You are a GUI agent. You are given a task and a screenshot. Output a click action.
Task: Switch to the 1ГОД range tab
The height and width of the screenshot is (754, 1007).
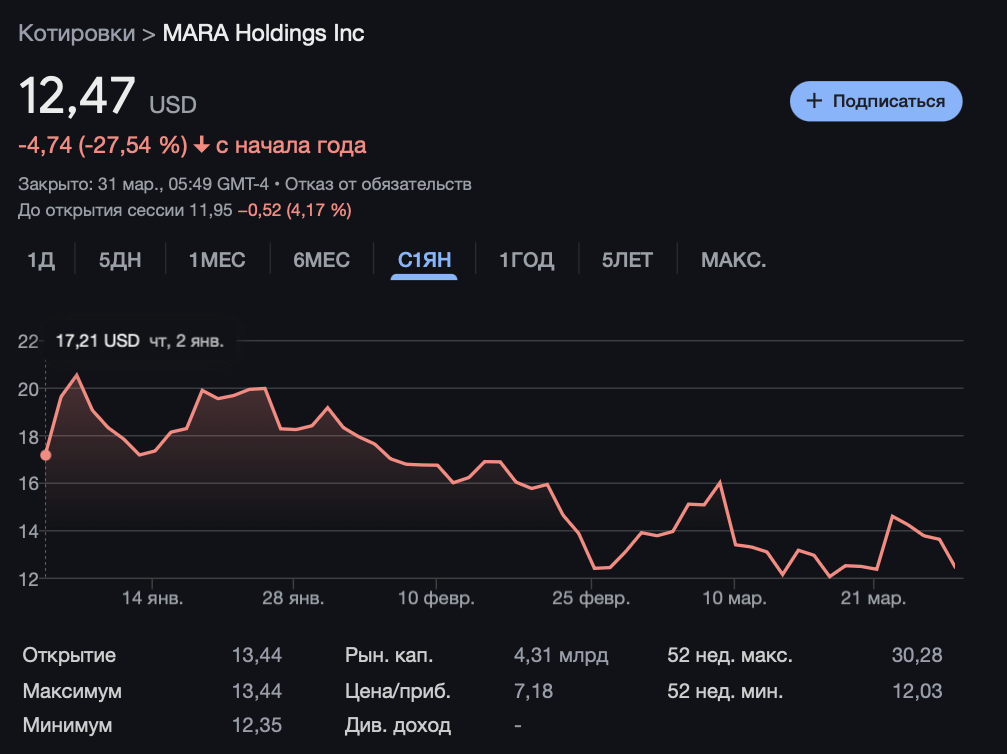point(527,260)
